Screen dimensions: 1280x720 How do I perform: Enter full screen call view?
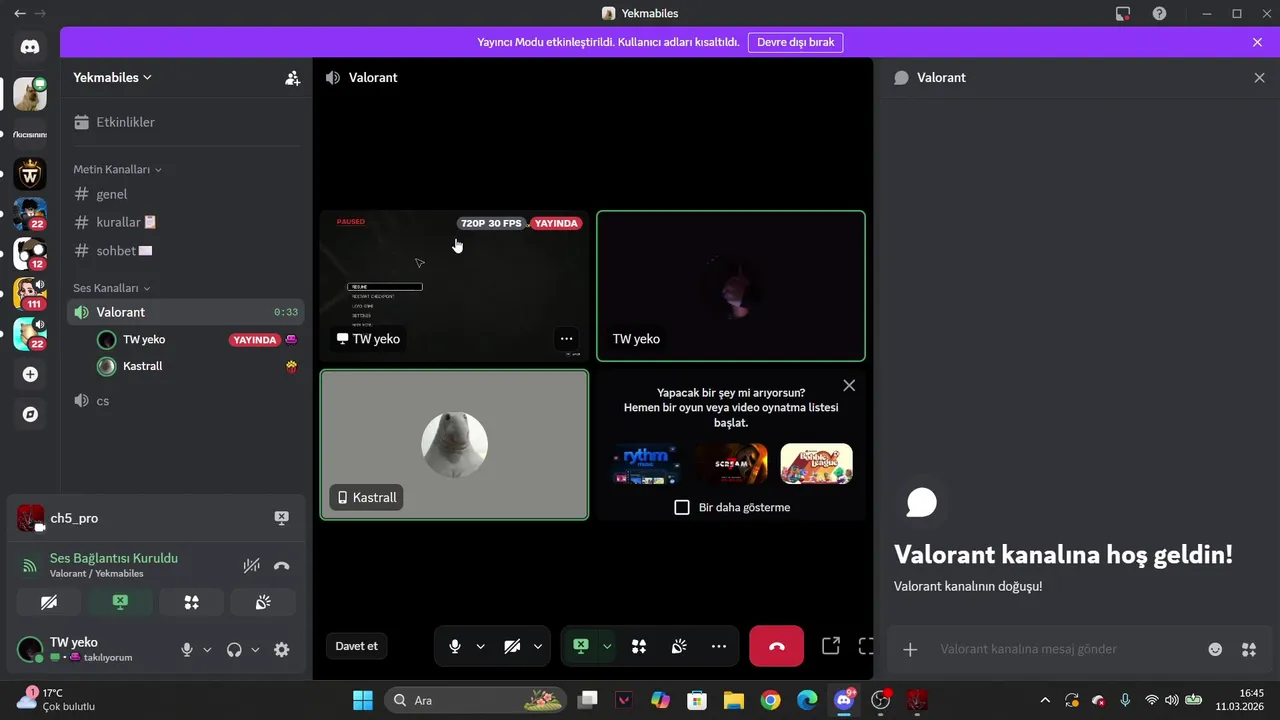[866, 646]
